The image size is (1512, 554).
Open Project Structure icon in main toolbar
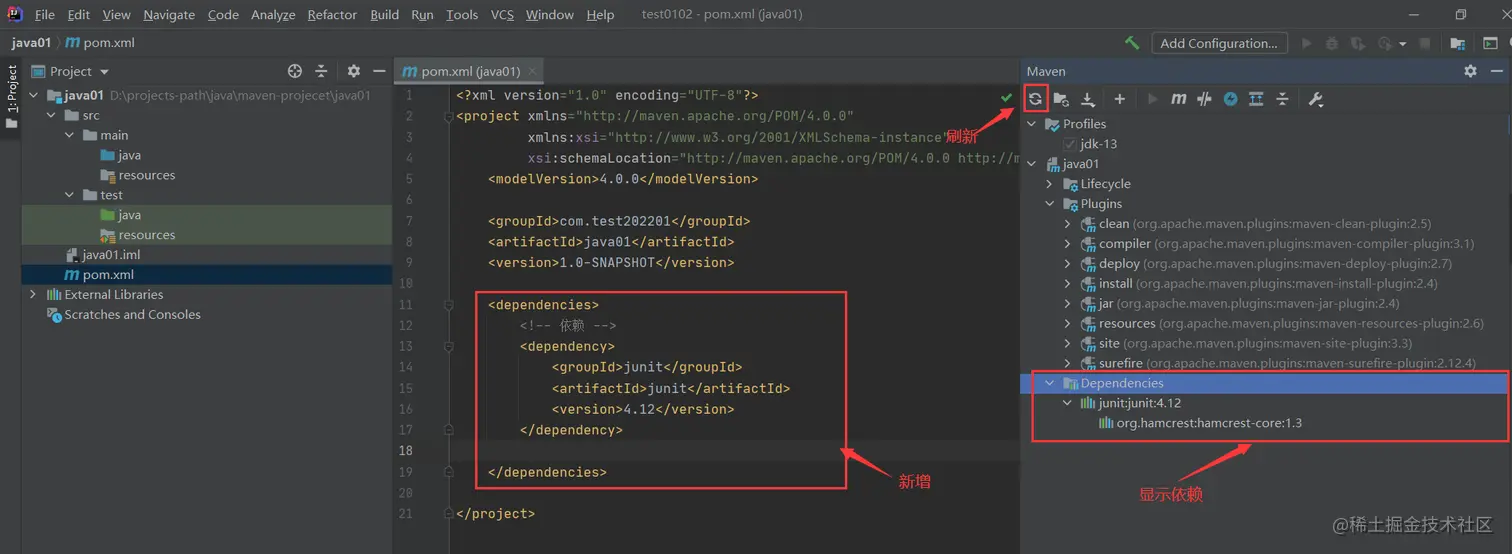1458,43
